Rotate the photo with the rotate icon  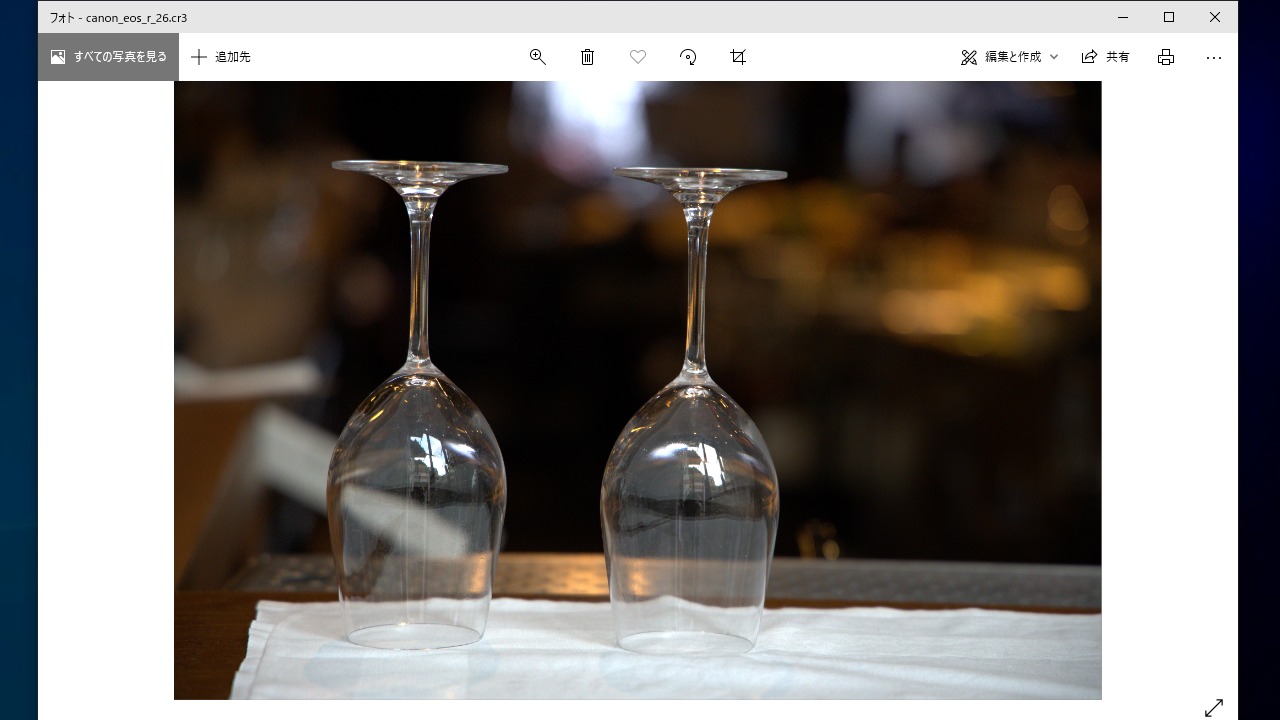tap(688, 57)
